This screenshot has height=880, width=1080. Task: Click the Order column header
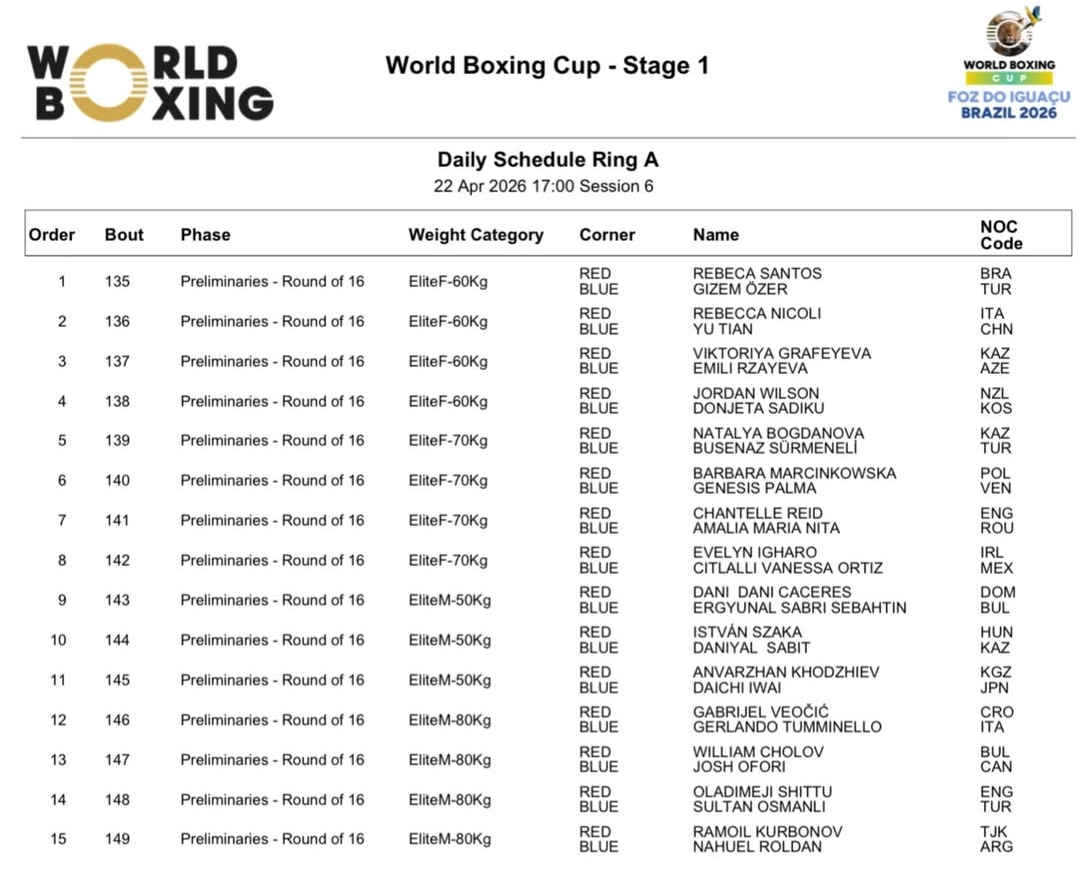pyautogui.click(x=52, y=235)
